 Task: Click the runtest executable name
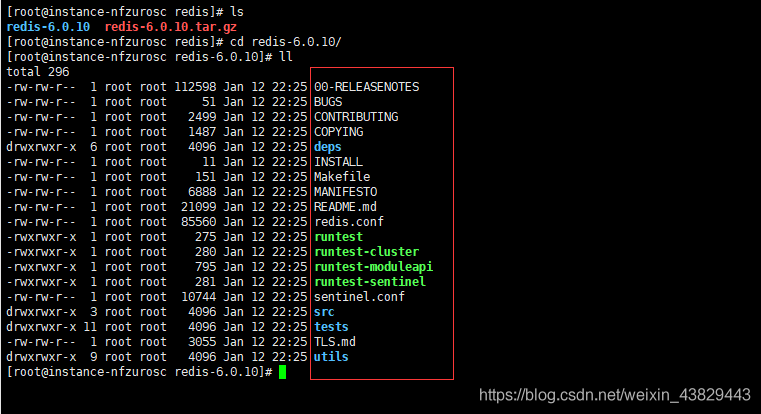click(x=338, y=237)
